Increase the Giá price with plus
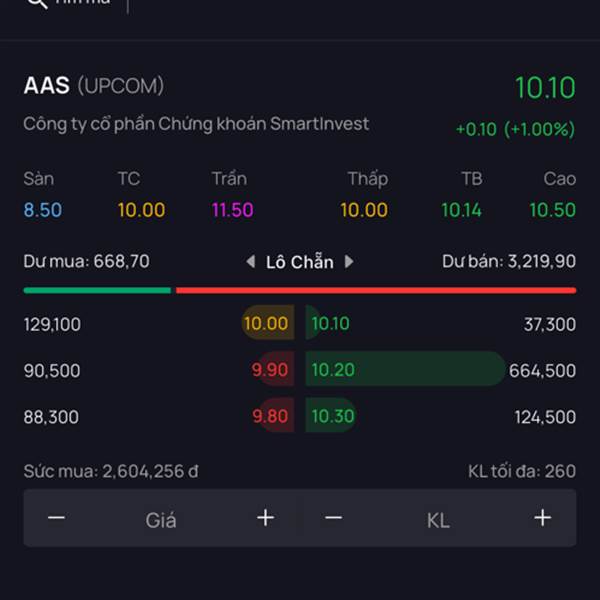Image resolution: width=600 pixels, height=600 pixels. [x=265, y=517]
